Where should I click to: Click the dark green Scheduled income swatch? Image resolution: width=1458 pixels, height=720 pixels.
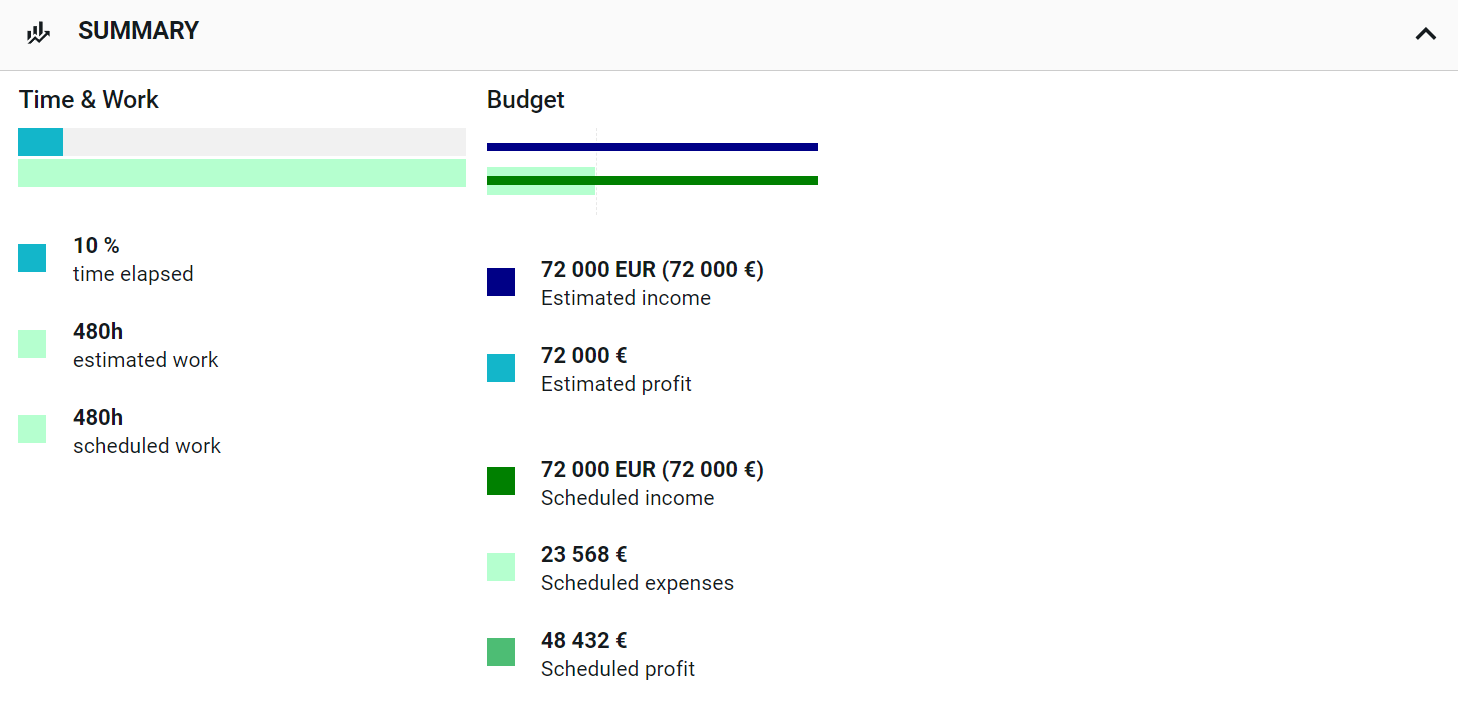501,481
